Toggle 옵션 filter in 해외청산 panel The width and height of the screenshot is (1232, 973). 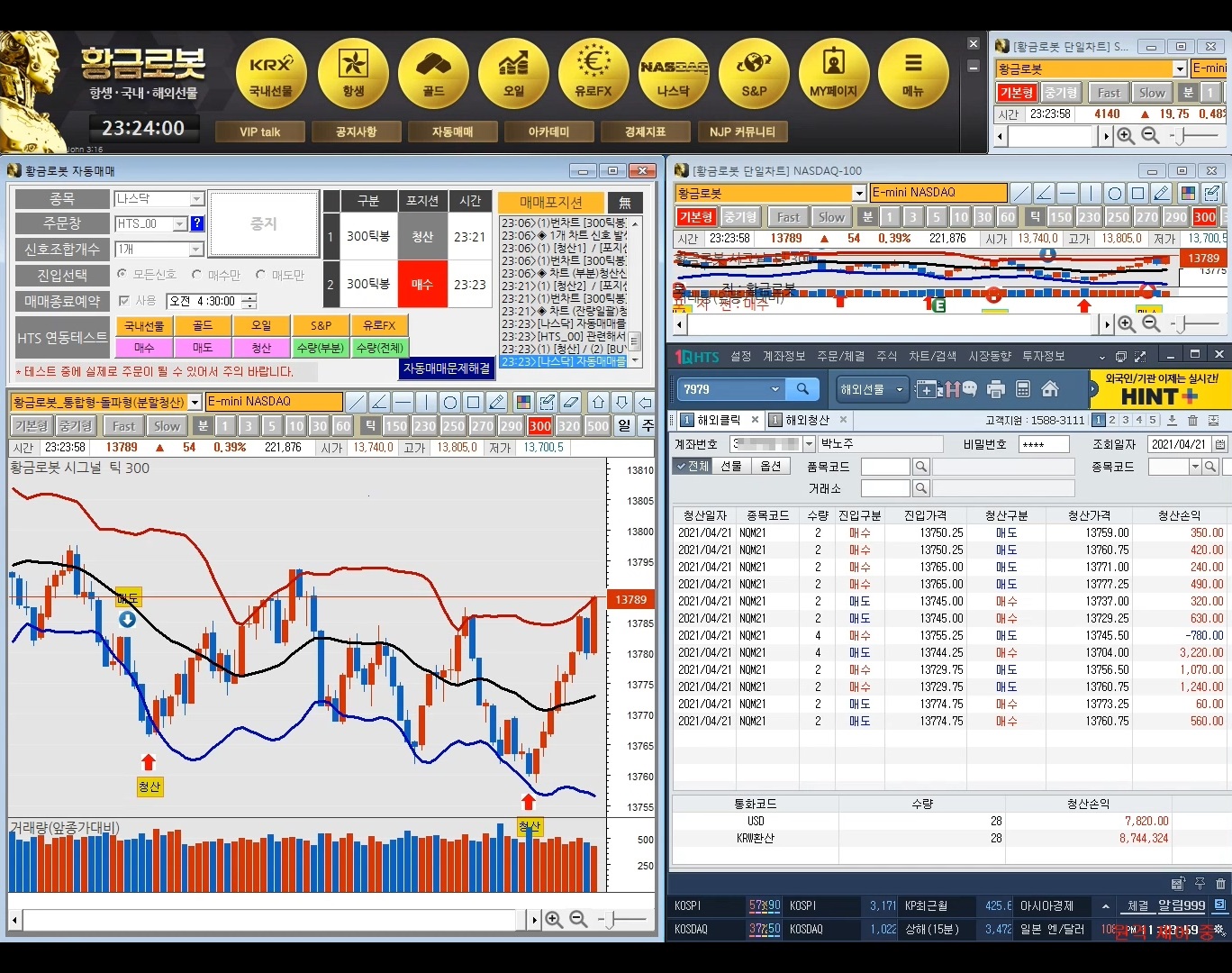click(x=770, y=466)
